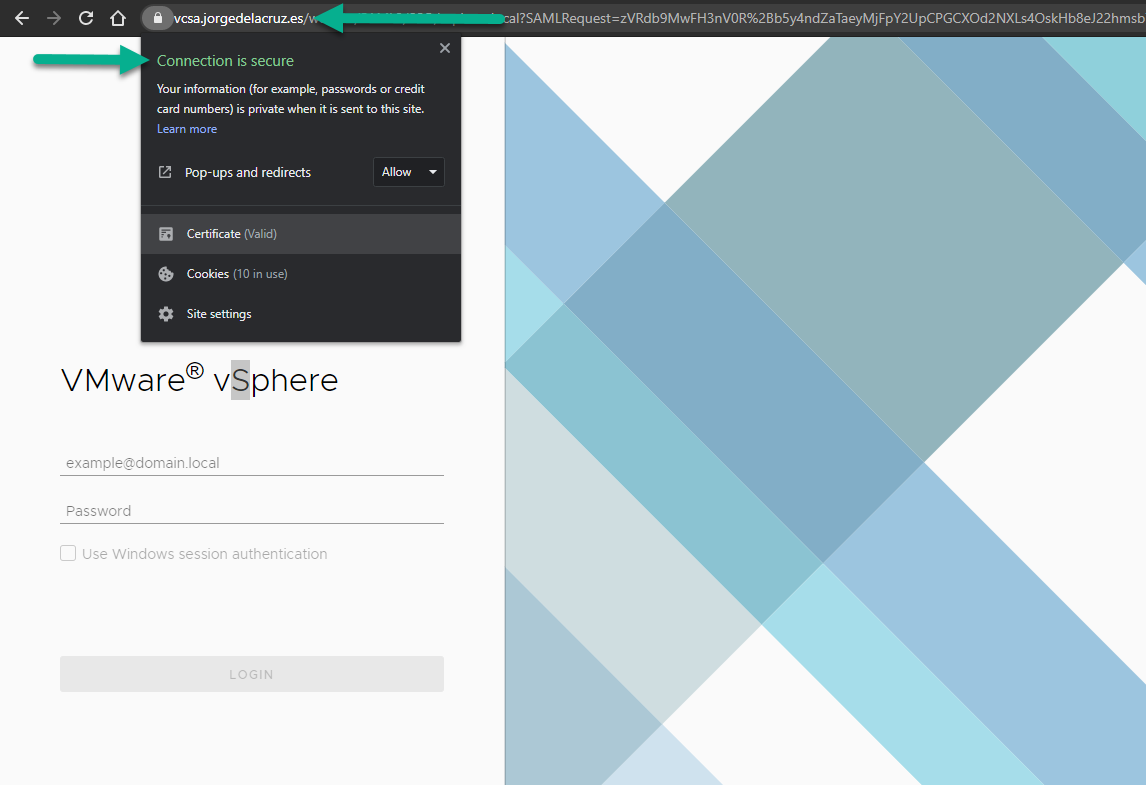Go back with the browser back arrow
This screenshot has width=1146, height=785.
[x=22, y=18]
